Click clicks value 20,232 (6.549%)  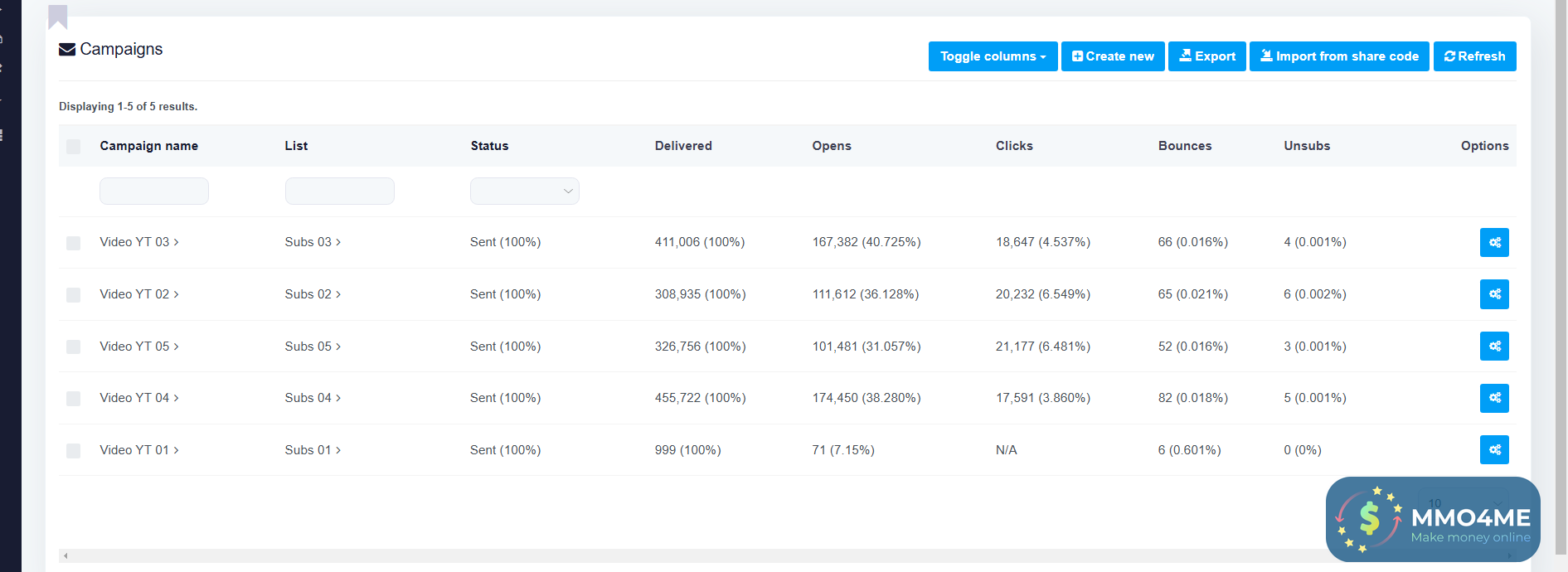click(1043, 294)
